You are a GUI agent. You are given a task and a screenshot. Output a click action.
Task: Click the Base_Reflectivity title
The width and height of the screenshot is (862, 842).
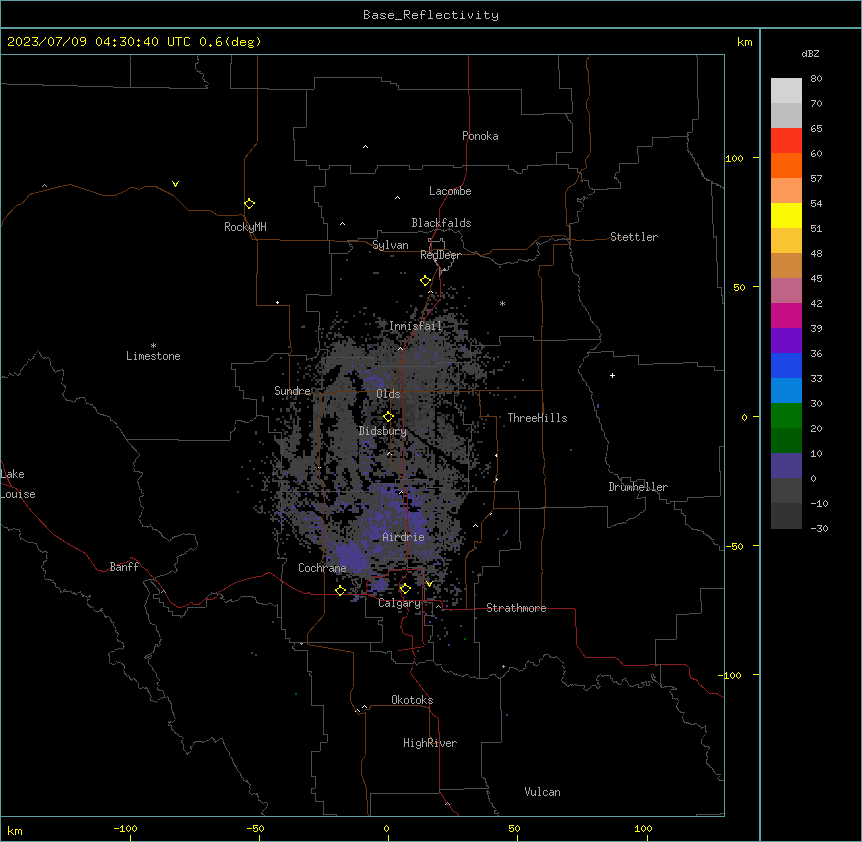431,15
